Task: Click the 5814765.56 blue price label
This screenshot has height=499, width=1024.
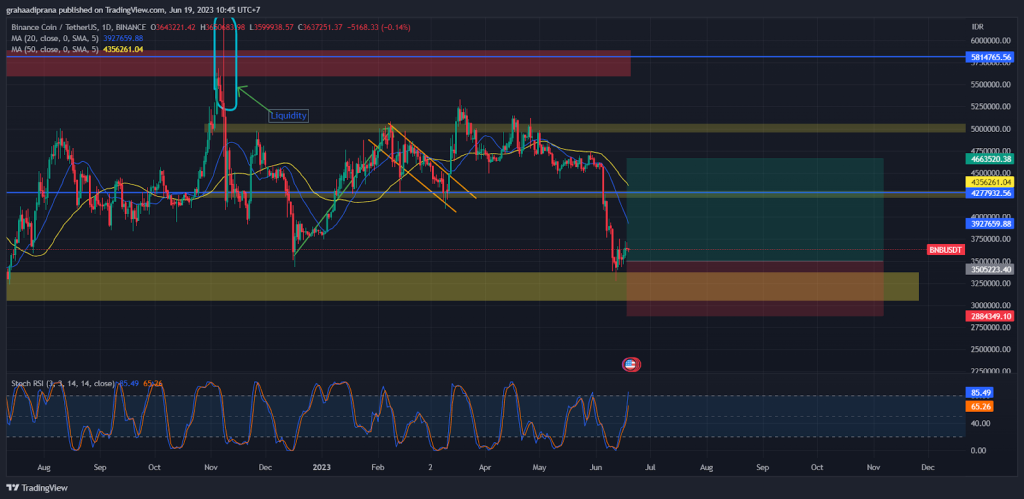Action: click(x=991, y=57)
